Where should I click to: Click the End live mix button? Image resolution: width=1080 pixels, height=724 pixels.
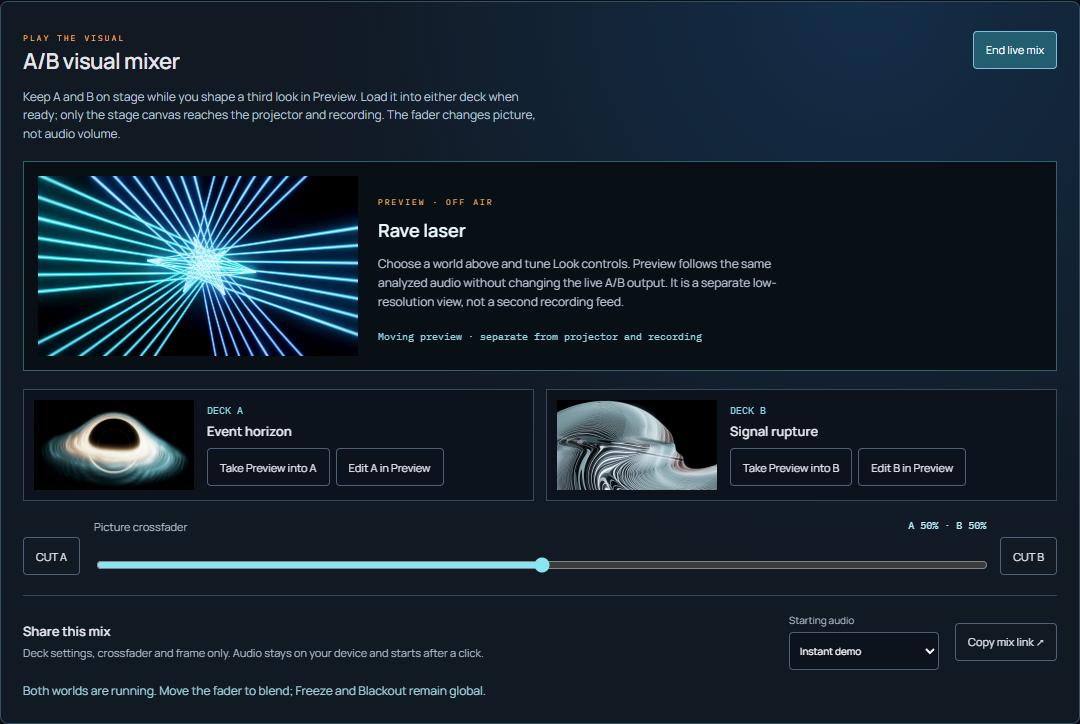pos(1014,50)
